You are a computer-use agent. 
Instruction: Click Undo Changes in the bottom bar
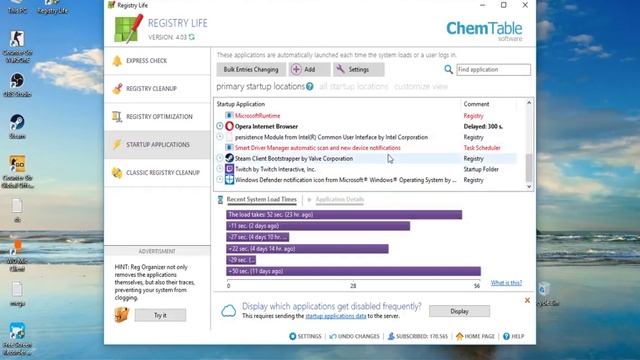click(x=354, y=336)
